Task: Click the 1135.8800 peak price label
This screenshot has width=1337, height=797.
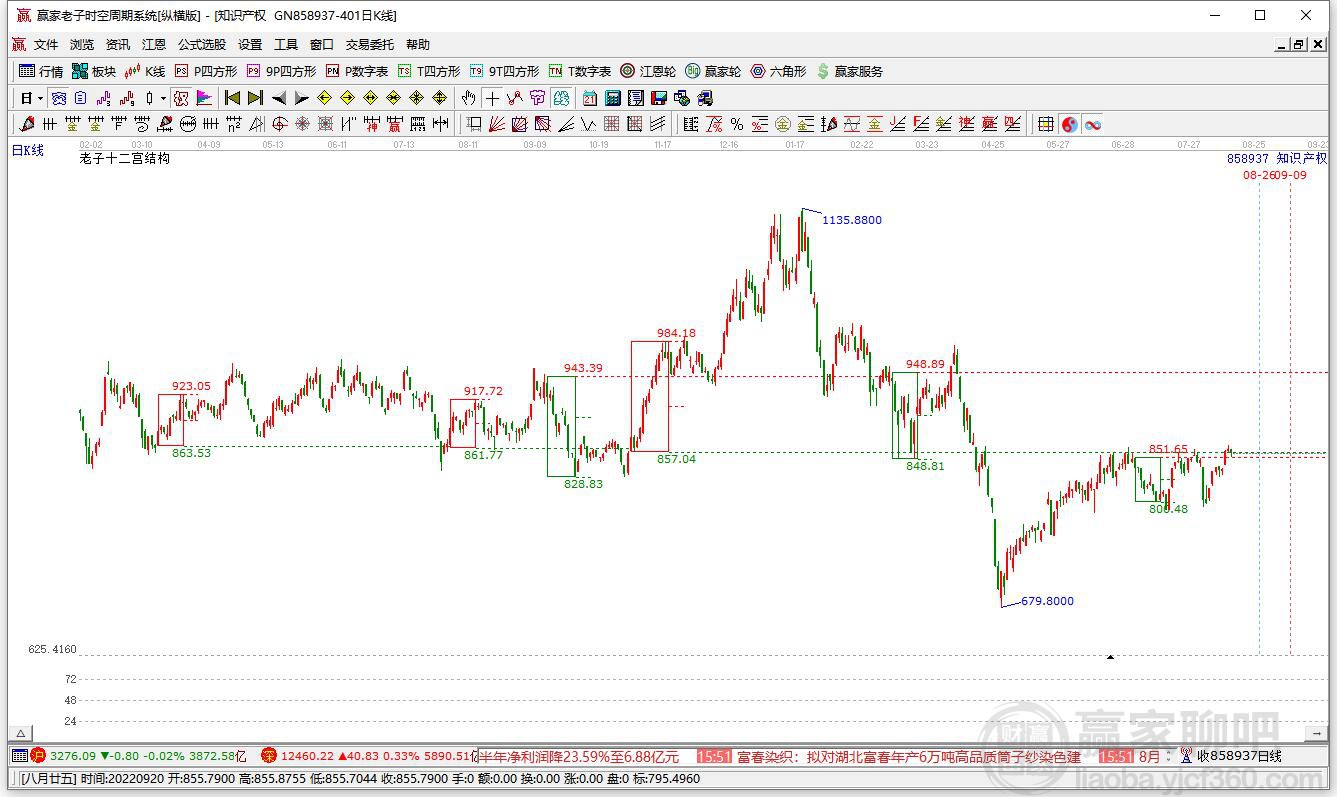Action: point(852,220)
